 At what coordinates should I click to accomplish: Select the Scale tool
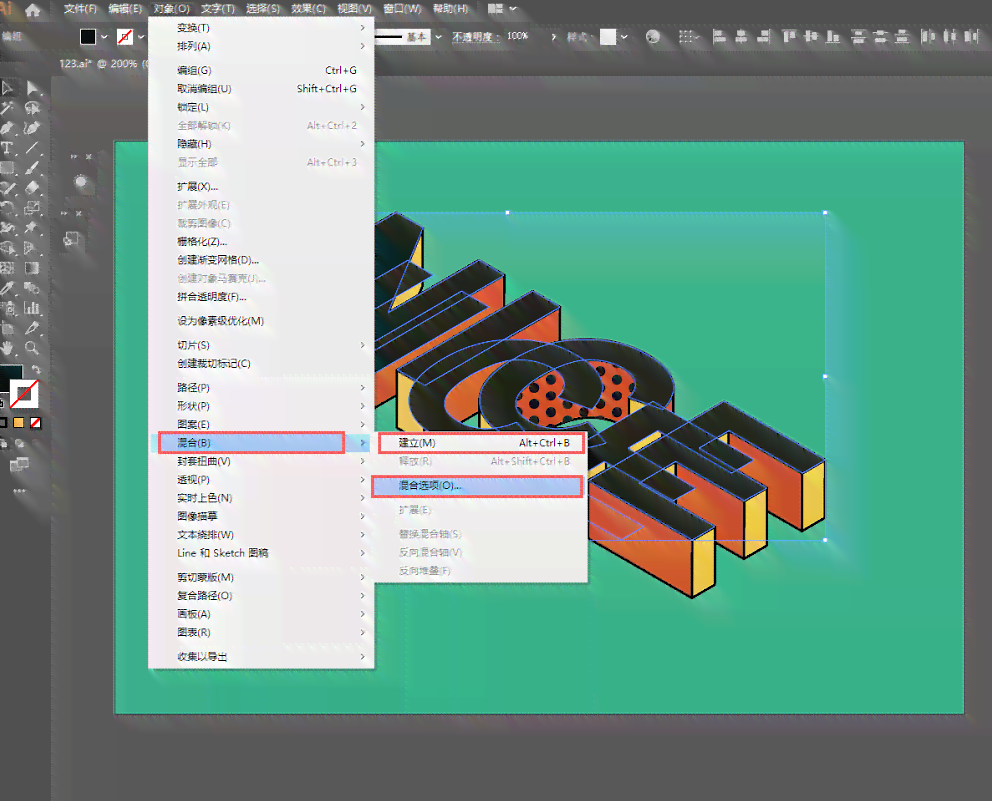pos(32,208)
